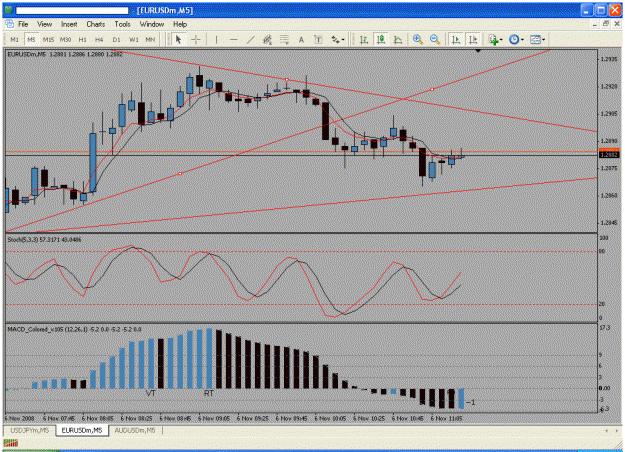Switch timeframe to M30
The image size is (625, 452).
click(x=65, y=39)
